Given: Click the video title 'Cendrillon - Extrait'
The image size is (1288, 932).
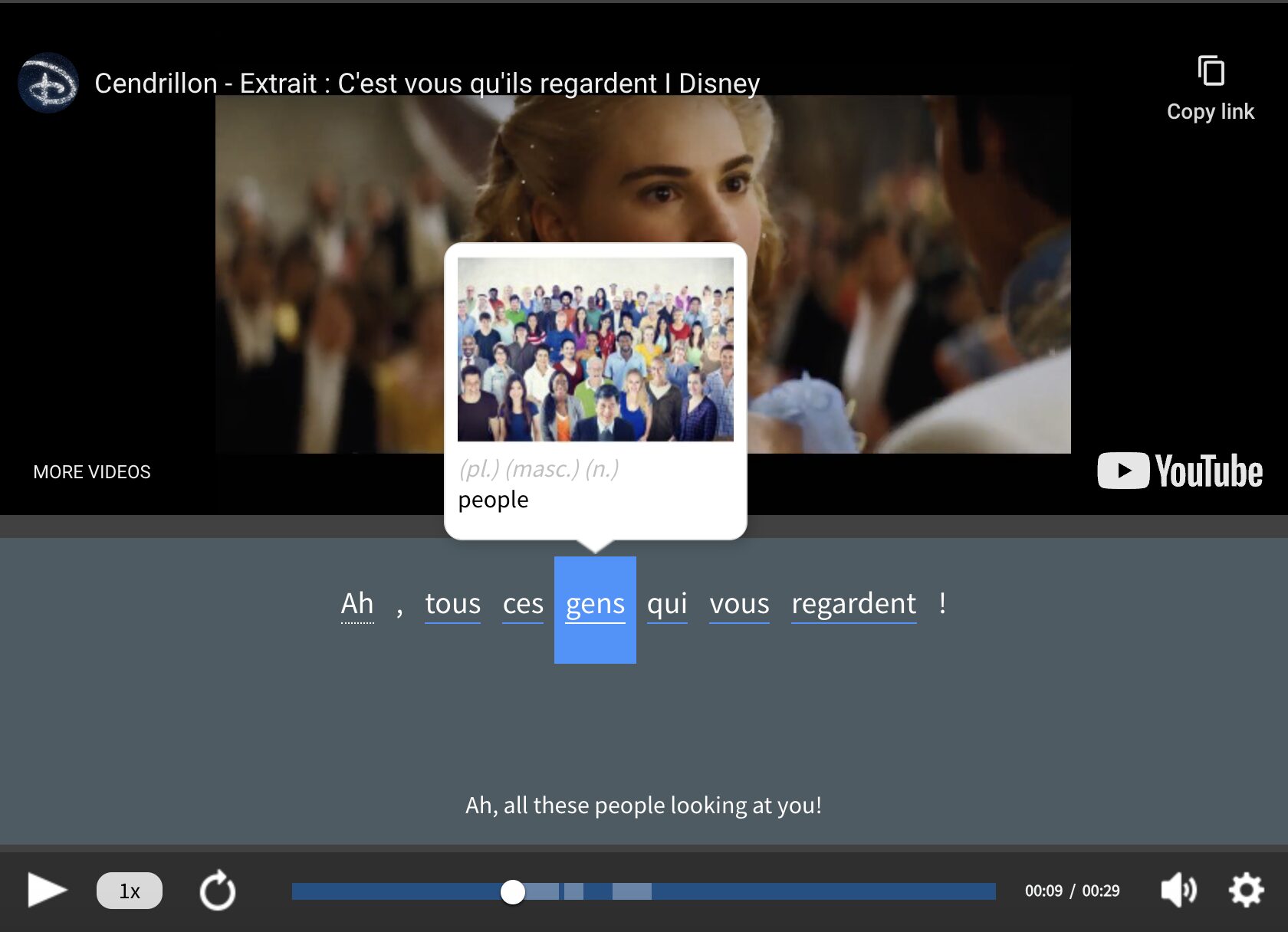Looking at the screenshot, I should coord(427,83).
